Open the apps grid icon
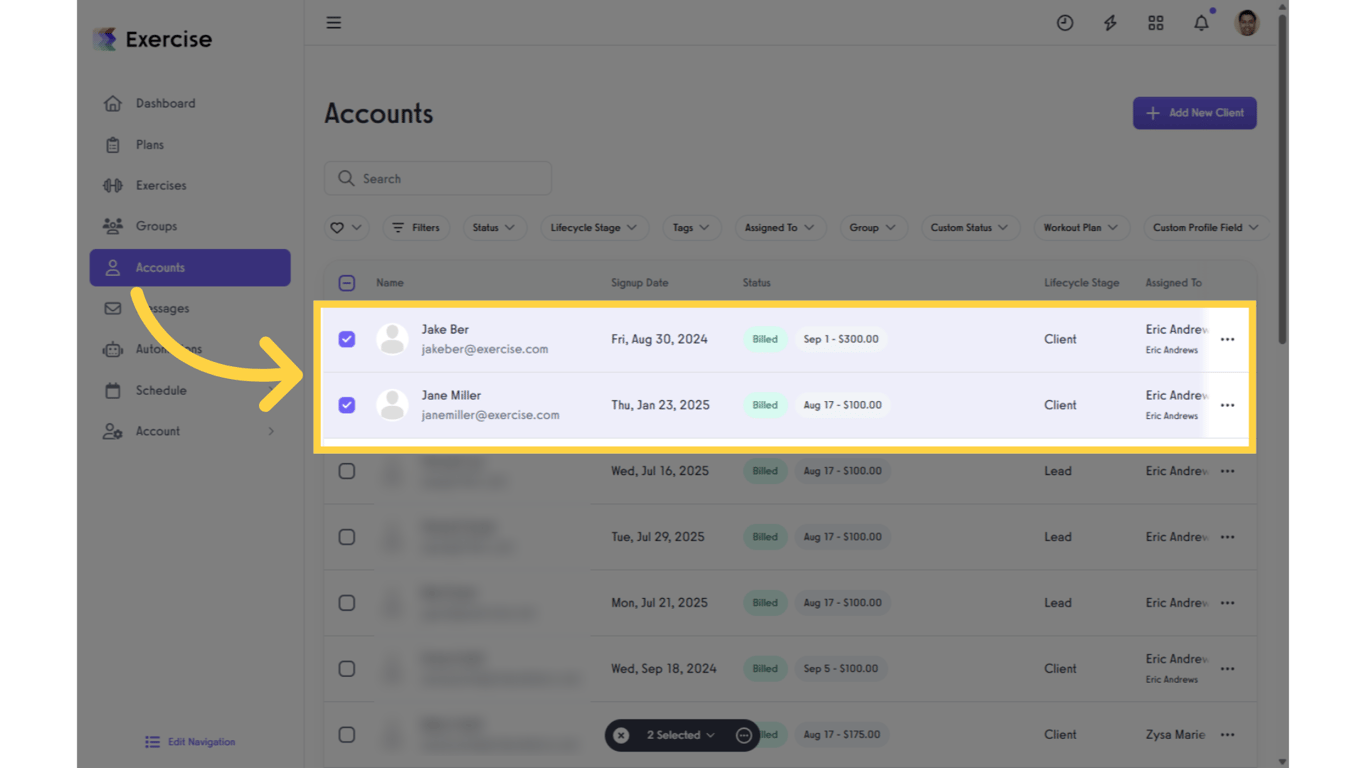The width and height of the screenshot is (1366, 768). 1156,22
